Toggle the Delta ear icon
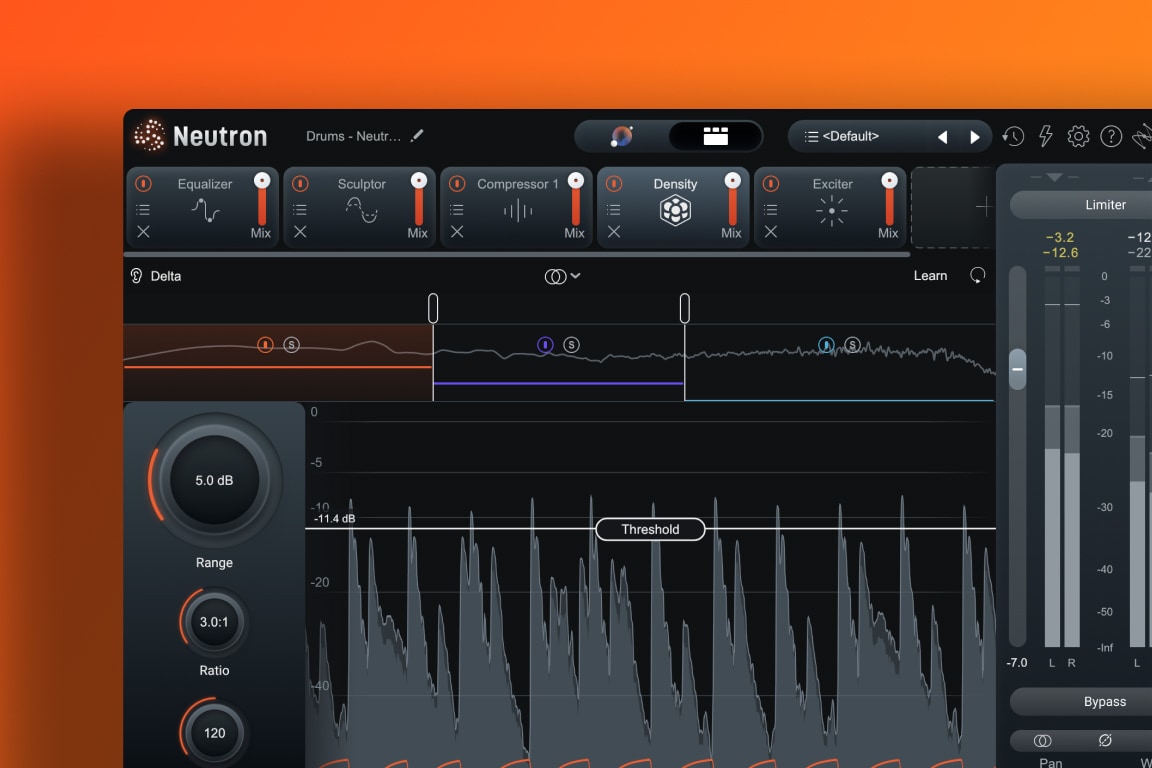The width and height of the screenshot is (1152, 768). click(137, 276)
